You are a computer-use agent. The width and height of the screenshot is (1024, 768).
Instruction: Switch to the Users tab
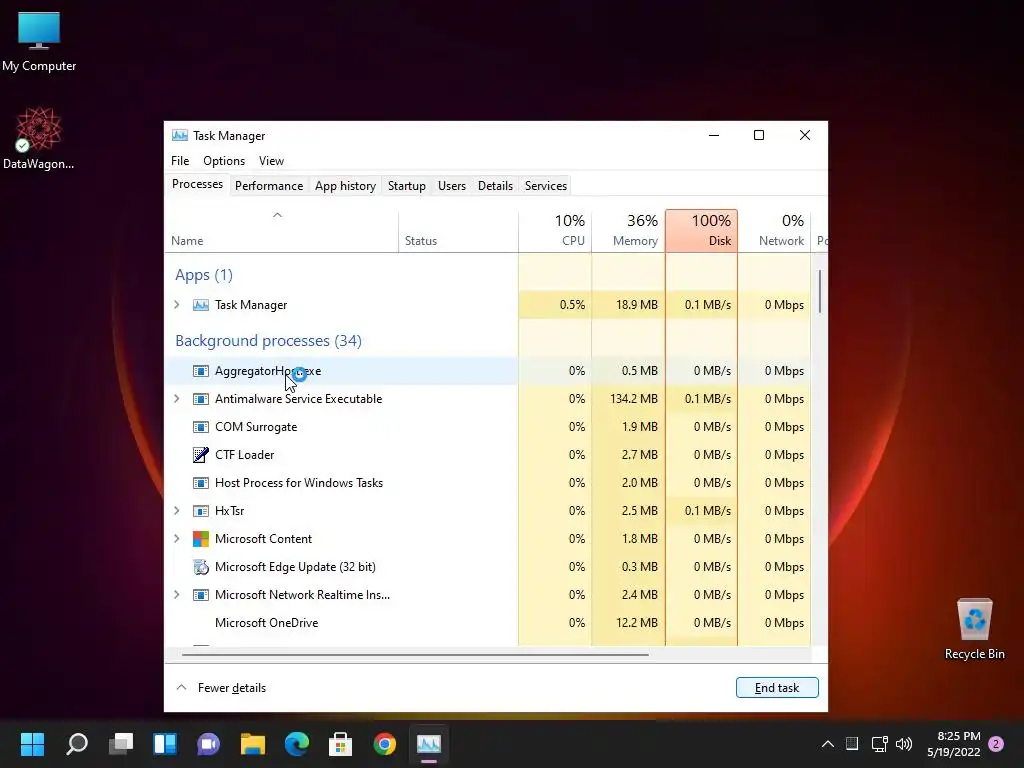(452, 186)
